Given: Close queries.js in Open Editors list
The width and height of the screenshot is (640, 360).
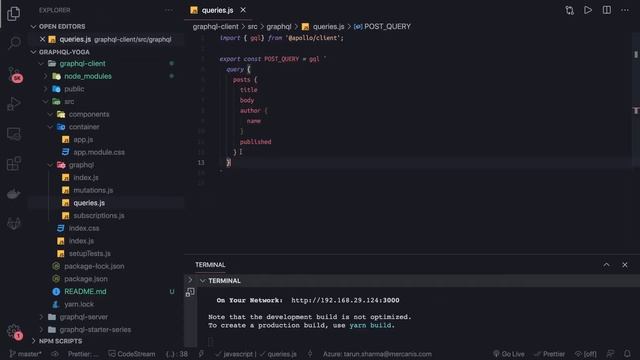Looking at the screenshot, I should pyautogui.click(x=42, y=39).
